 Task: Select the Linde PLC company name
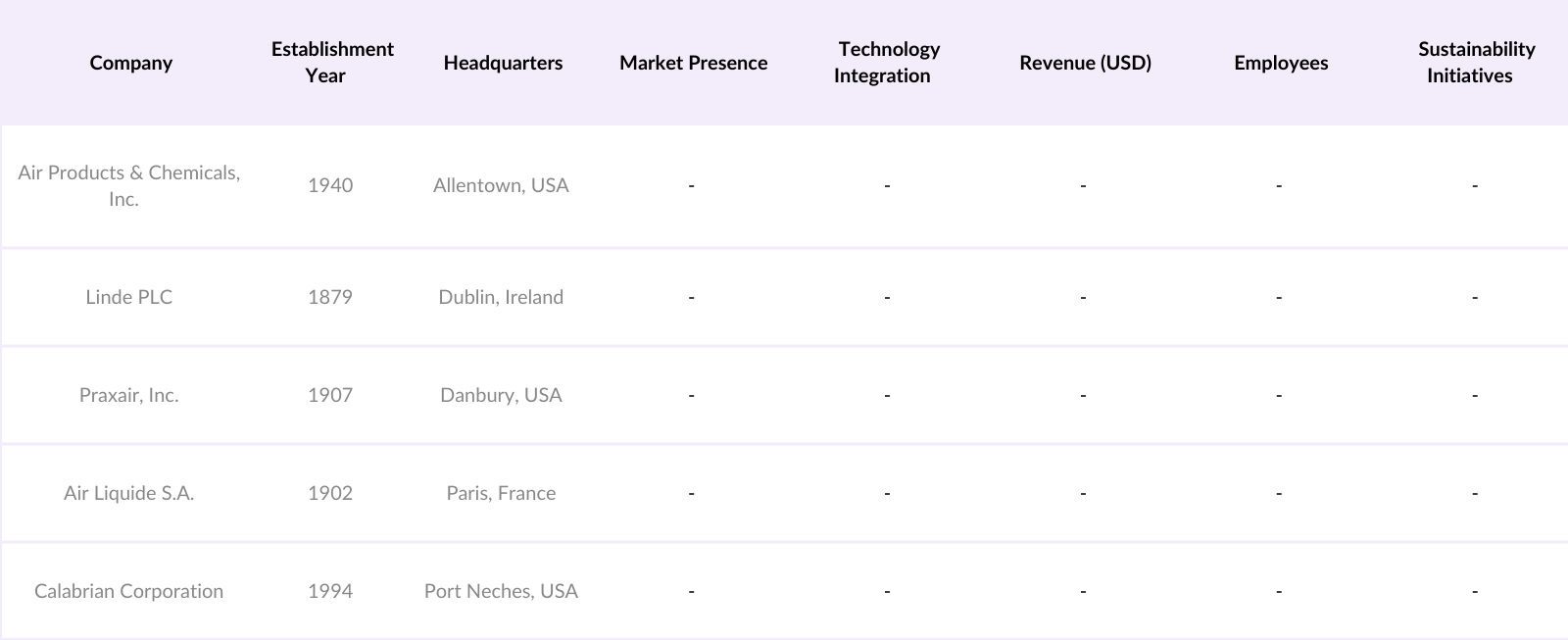click(x=128, y=297)
